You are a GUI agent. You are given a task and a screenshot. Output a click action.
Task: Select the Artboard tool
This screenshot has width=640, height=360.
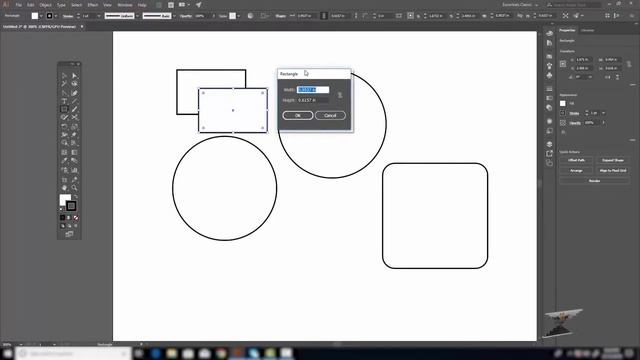[x=64, y=180]
